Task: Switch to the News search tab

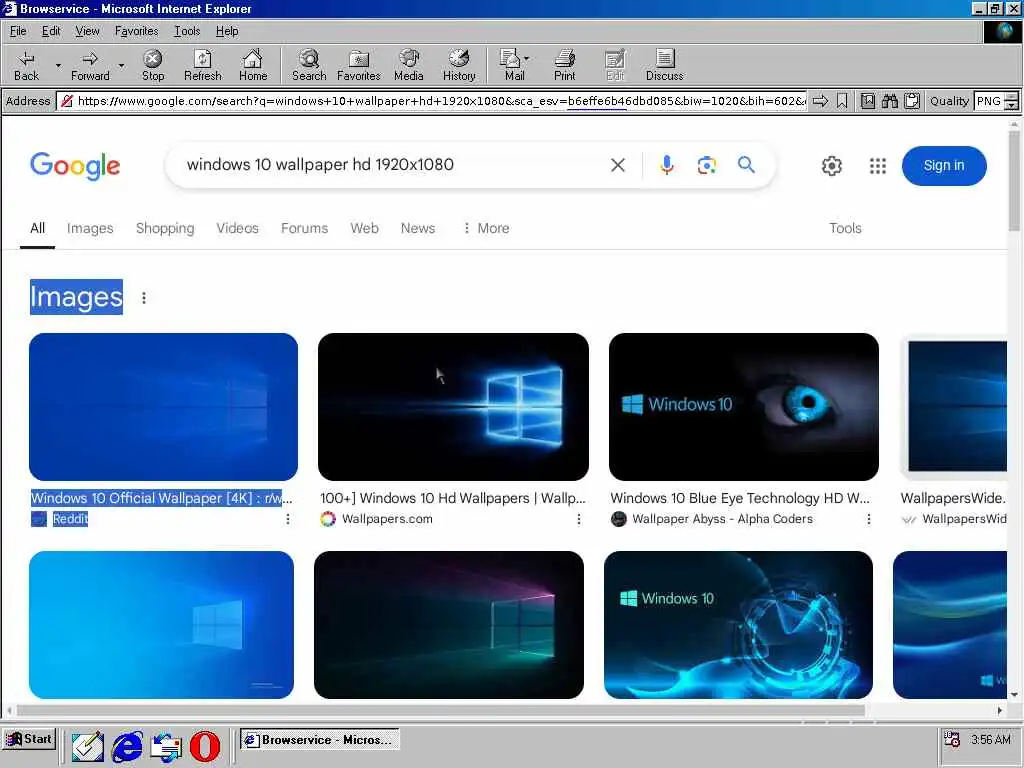Action: [x=418, y=229]
